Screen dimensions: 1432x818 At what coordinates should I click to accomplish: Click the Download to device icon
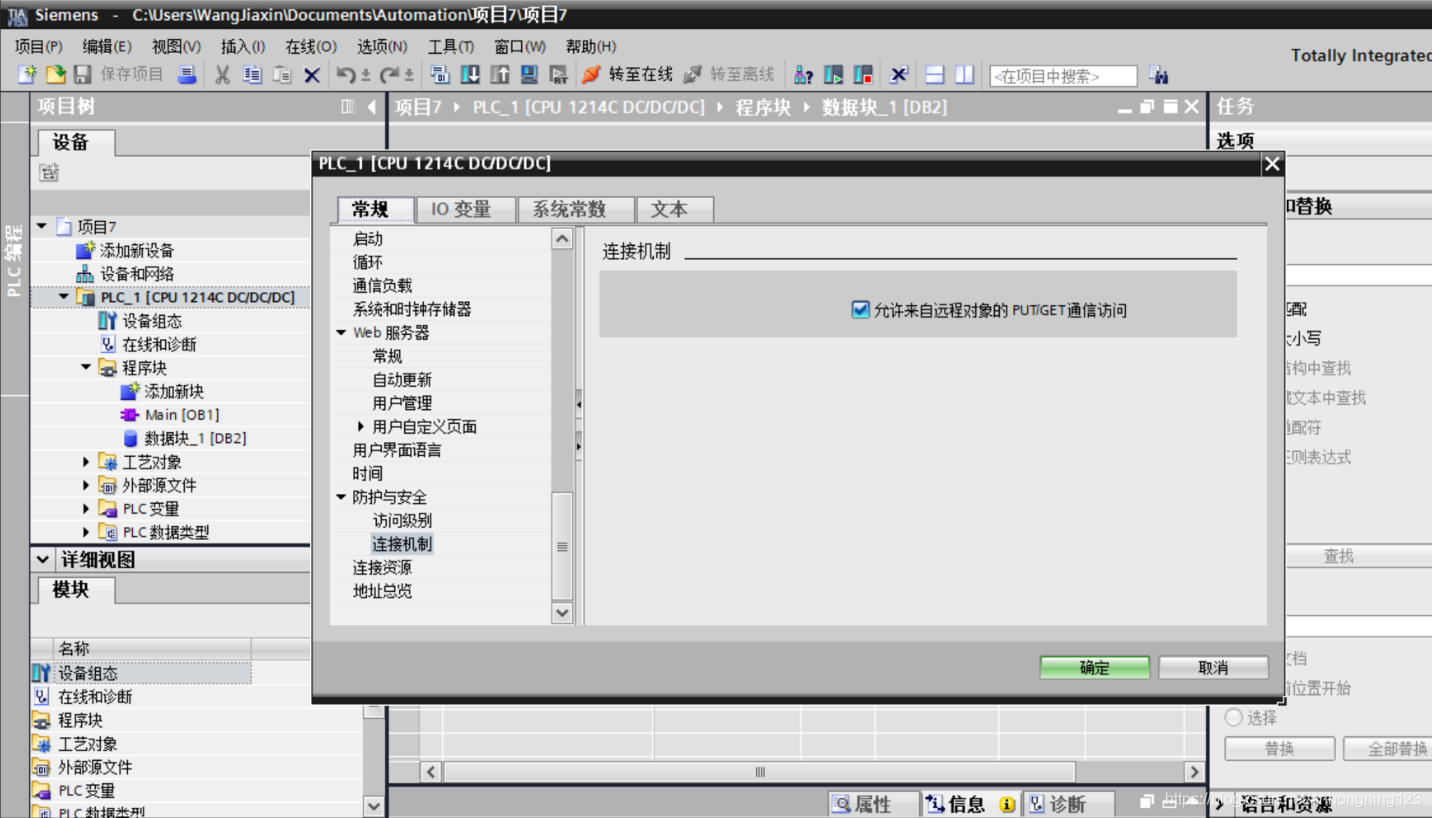(x=468, y=74)
